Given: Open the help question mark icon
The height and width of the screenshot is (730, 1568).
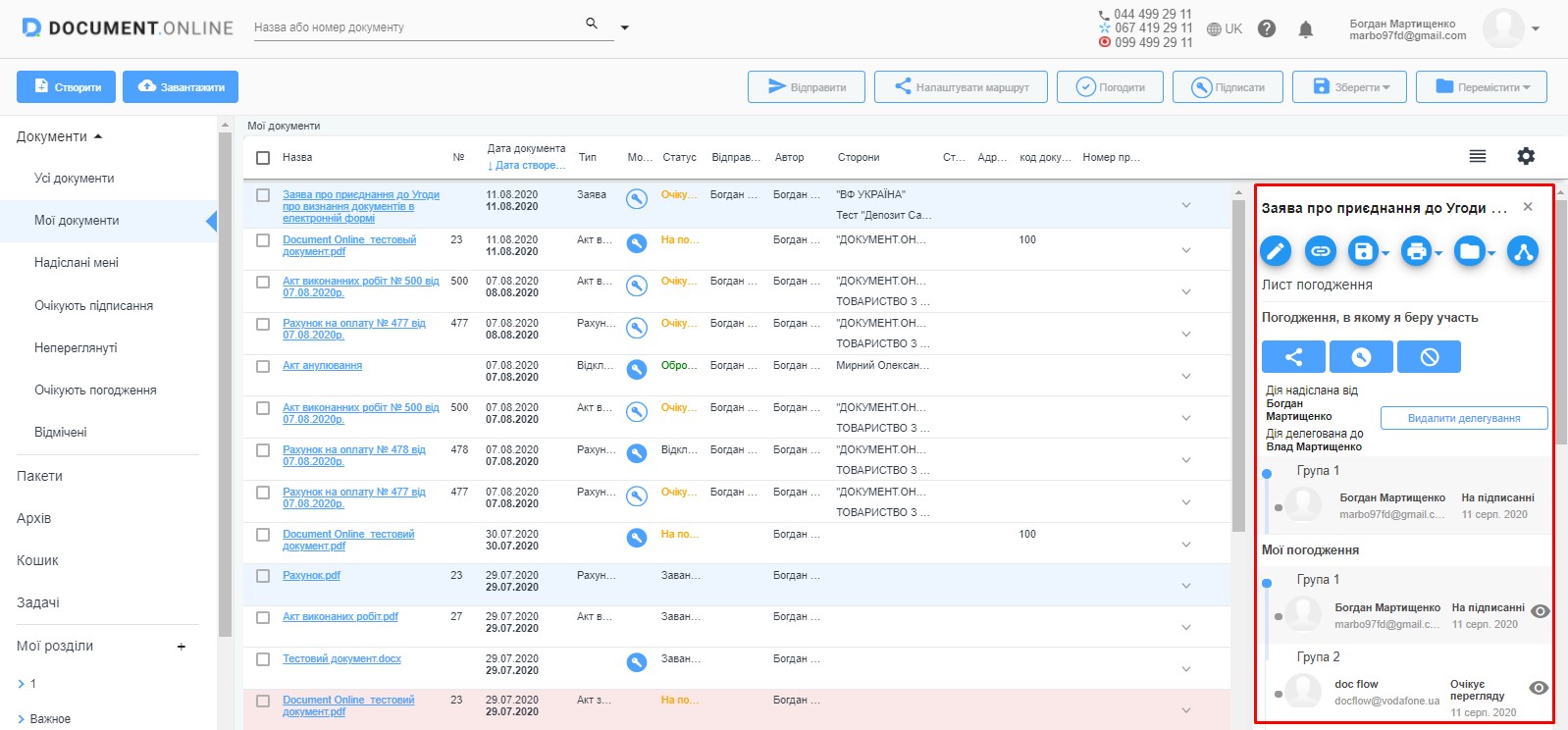Looking at the screenshot, I should [x=1267, y=28].
